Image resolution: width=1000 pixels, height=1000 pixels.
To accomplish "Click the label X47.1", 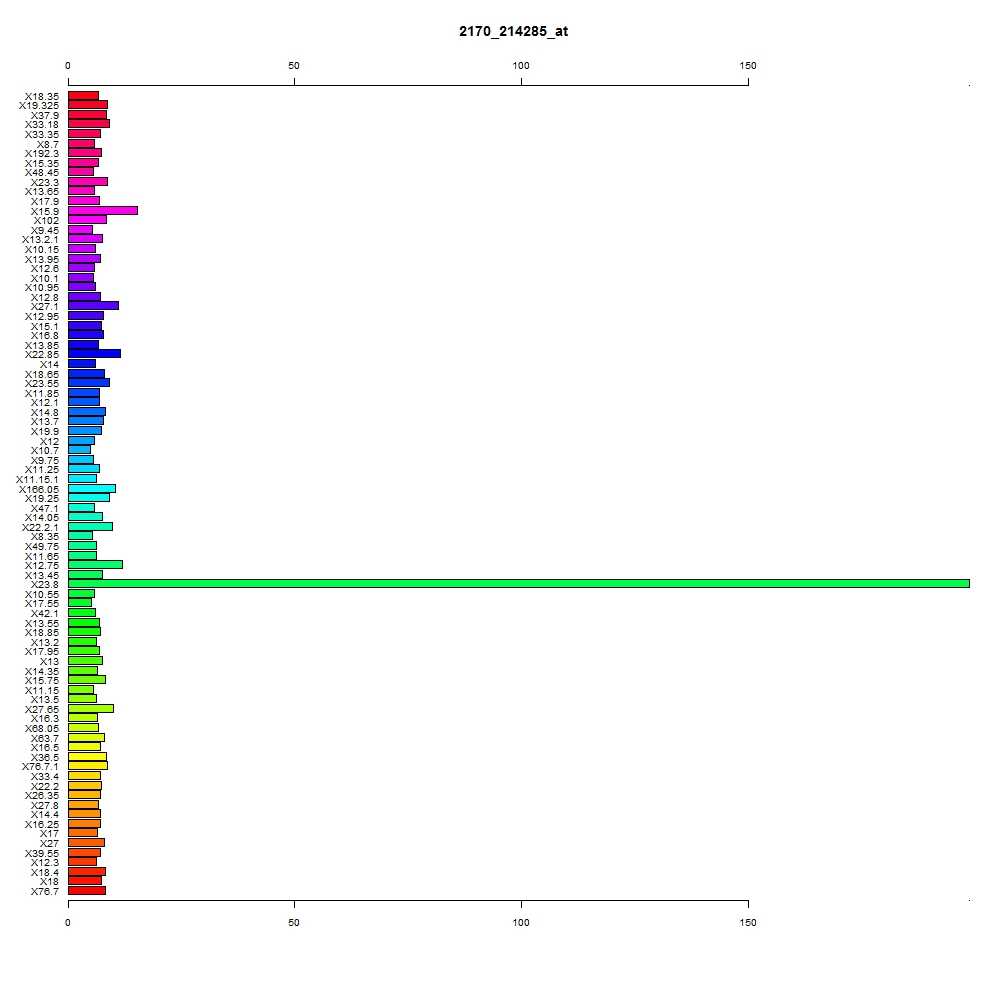I will tap(45, 509).
